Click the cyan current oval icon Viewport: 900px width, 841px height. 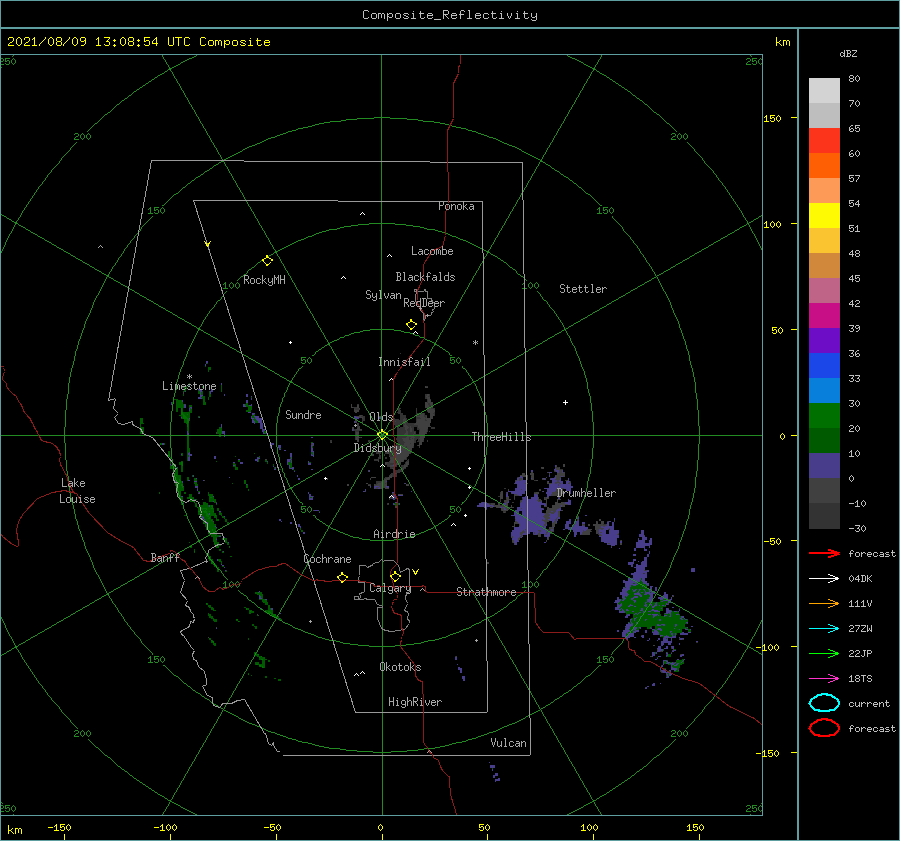coord(824,703)
